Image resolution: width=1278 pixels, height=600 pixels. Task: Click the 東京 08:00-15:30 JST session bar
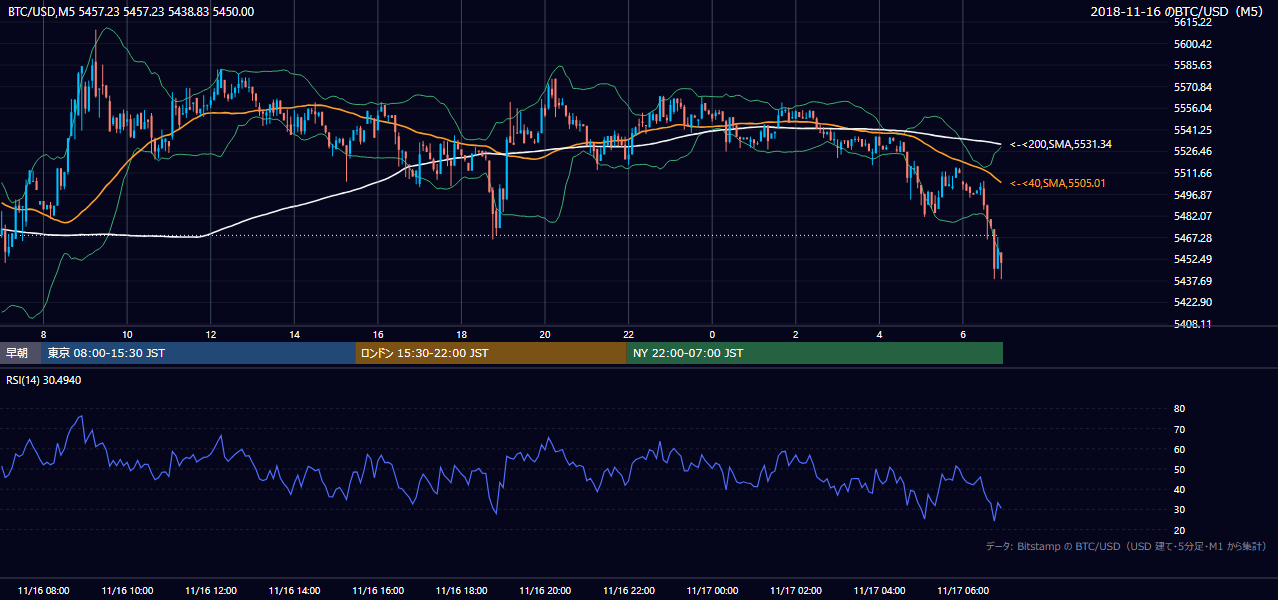(198, 353)
